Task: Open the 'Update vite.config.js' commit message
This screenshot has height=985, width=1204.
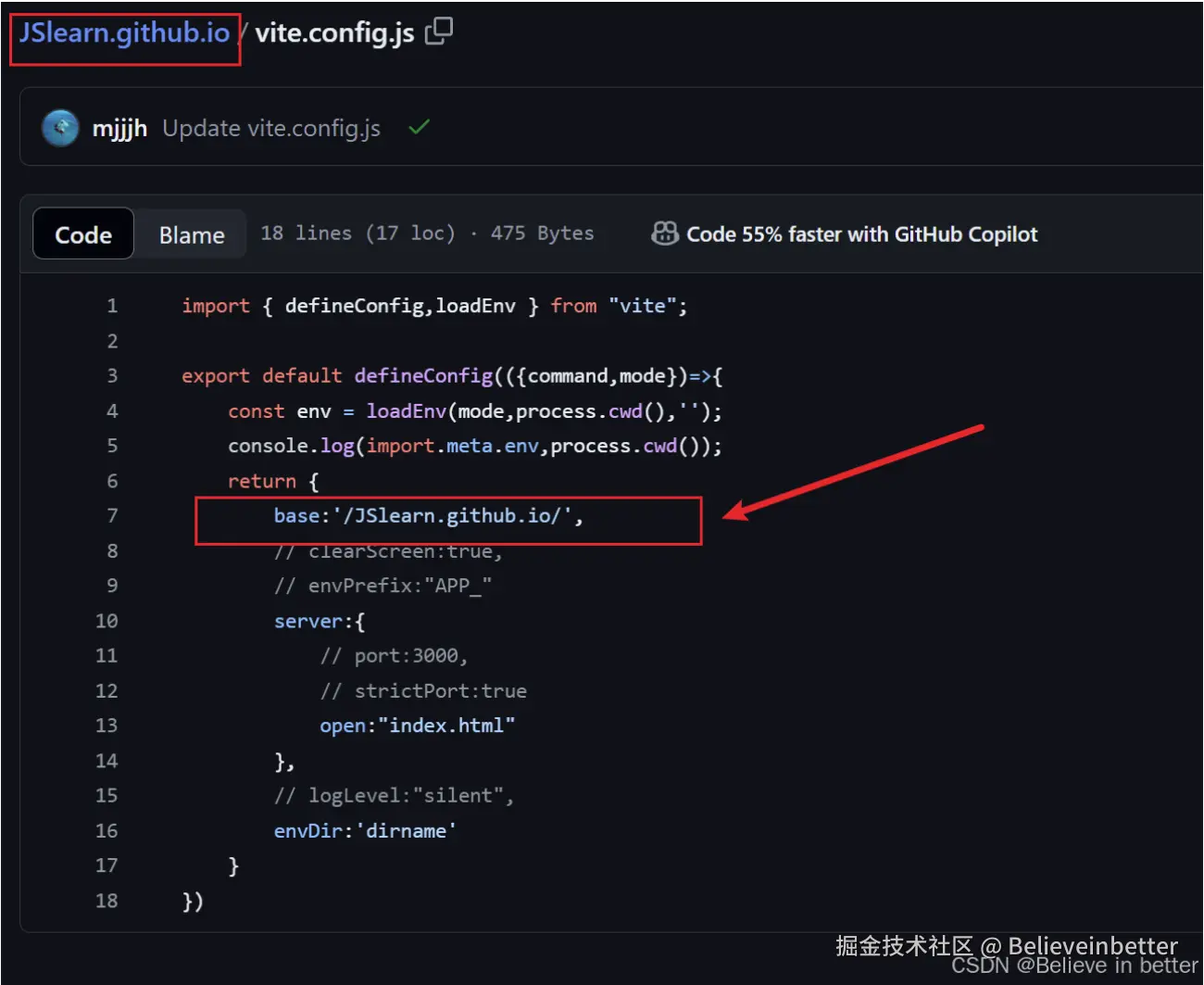Action: point(271,129)
